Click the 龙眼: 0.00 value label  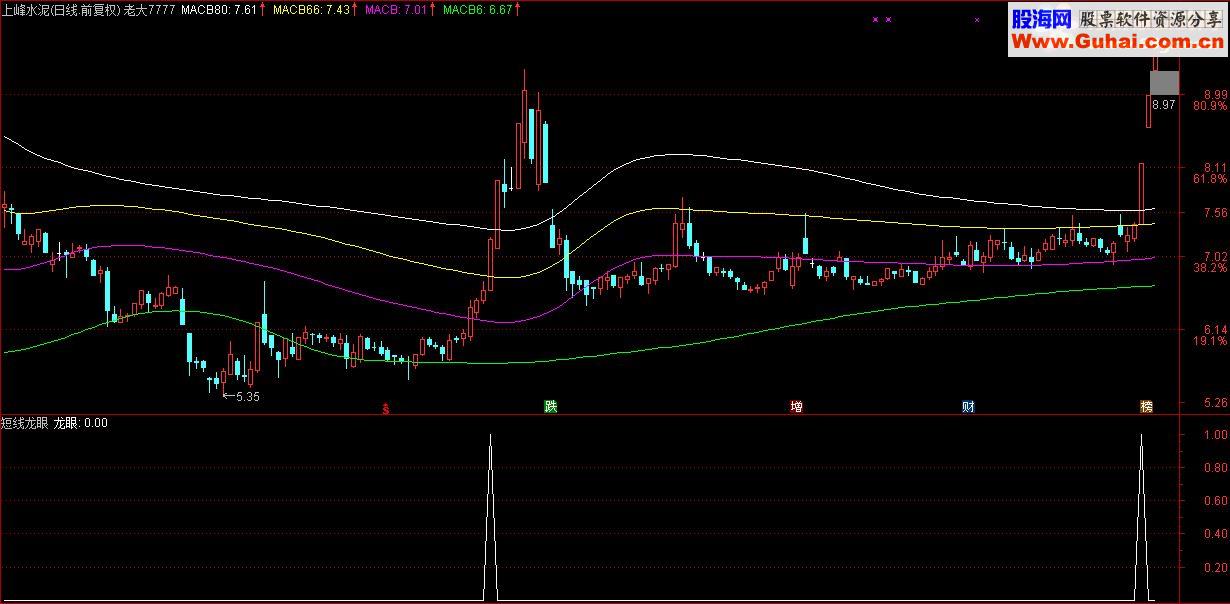[81, 423]
